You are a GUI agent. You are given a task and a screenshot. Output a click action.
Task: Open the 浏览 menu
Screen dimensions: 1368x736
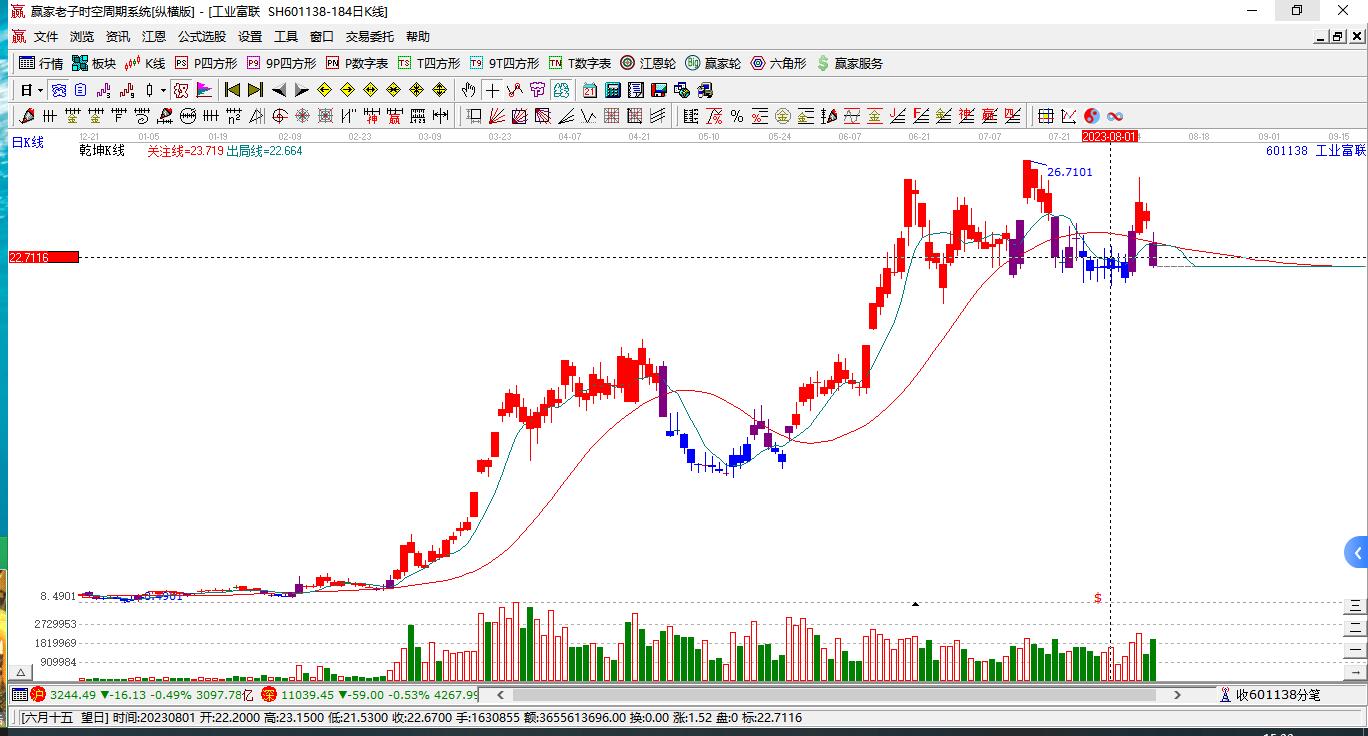82,36
